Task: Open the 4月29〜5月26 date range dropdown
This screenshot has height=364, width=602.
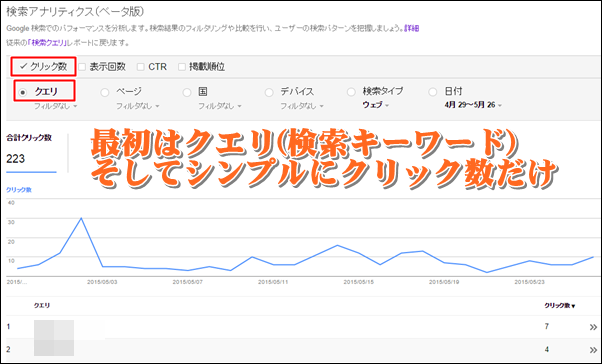Action: point(473,105)
